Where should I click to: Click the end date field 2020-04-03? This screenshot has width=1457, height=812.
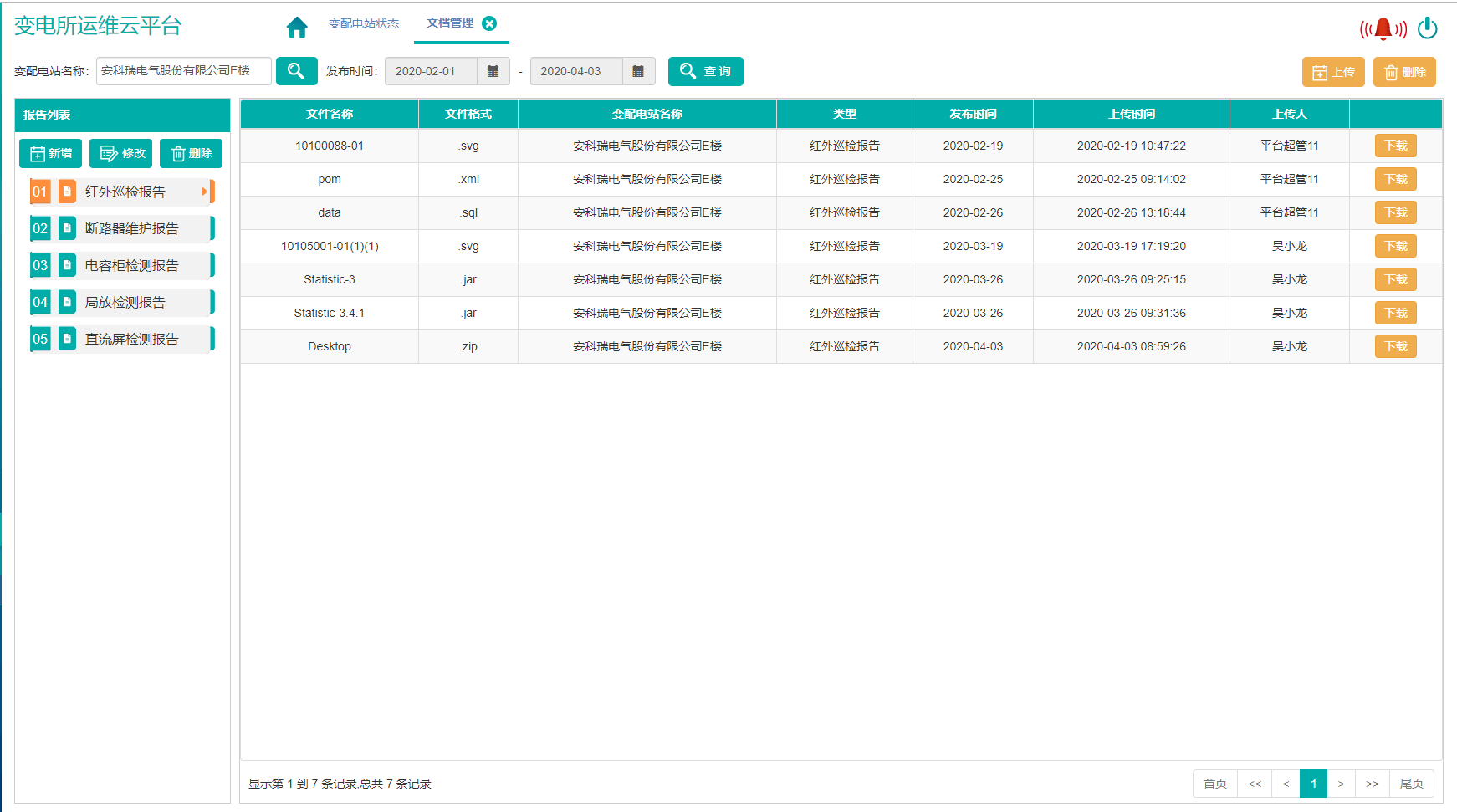click(x=576, y=71)
